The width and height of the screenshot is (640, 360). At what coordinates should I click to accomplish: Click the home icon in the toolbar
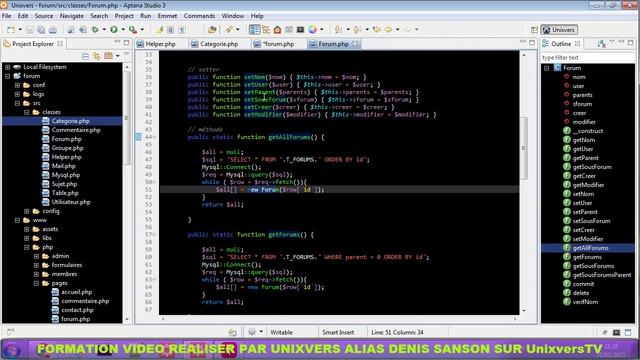[x=278, y=29]
